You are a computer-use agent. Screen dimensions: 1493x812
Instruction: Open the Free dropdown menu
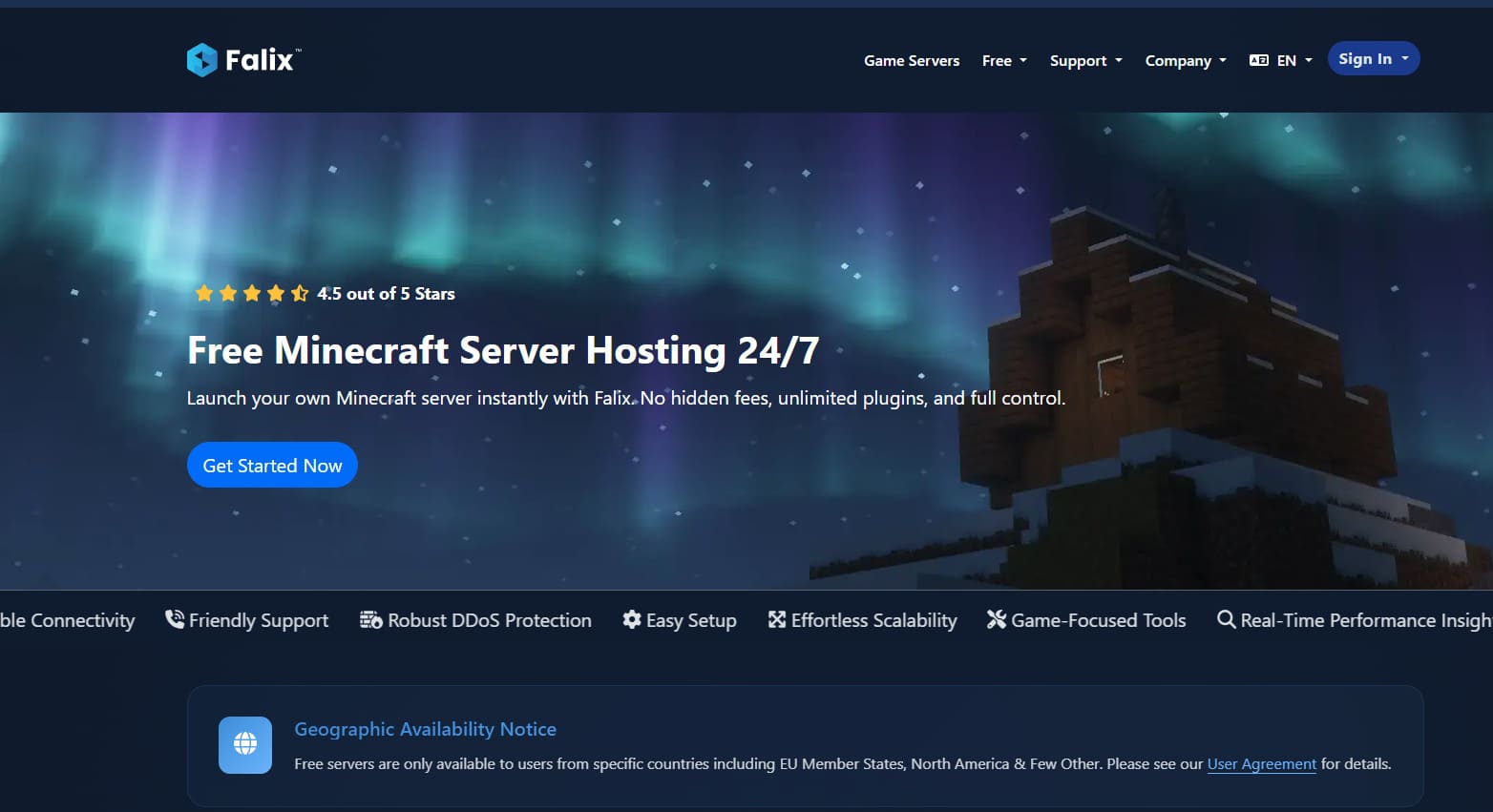1004,60
